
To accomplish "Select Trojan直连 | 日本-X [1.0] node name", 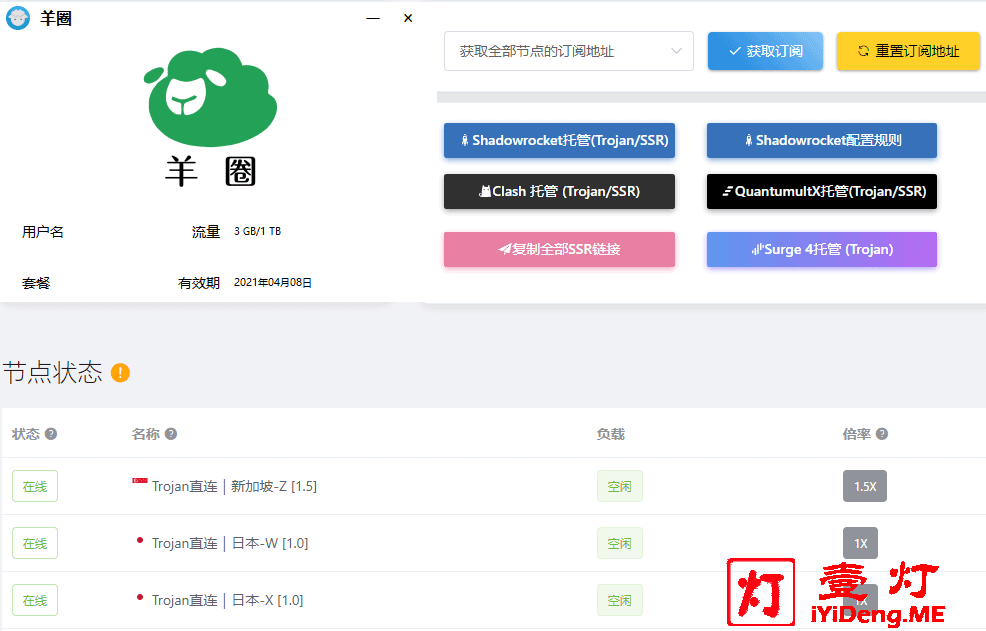I will [228, 601].
